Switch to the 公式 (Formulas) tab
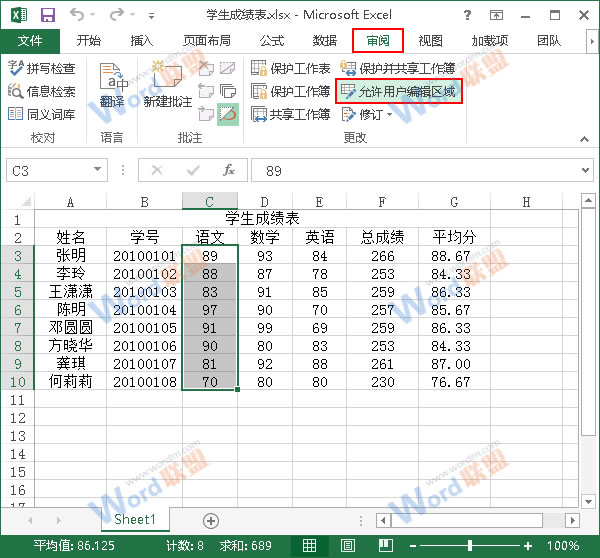The image size is (600, 558). click(x=271, y=41)
